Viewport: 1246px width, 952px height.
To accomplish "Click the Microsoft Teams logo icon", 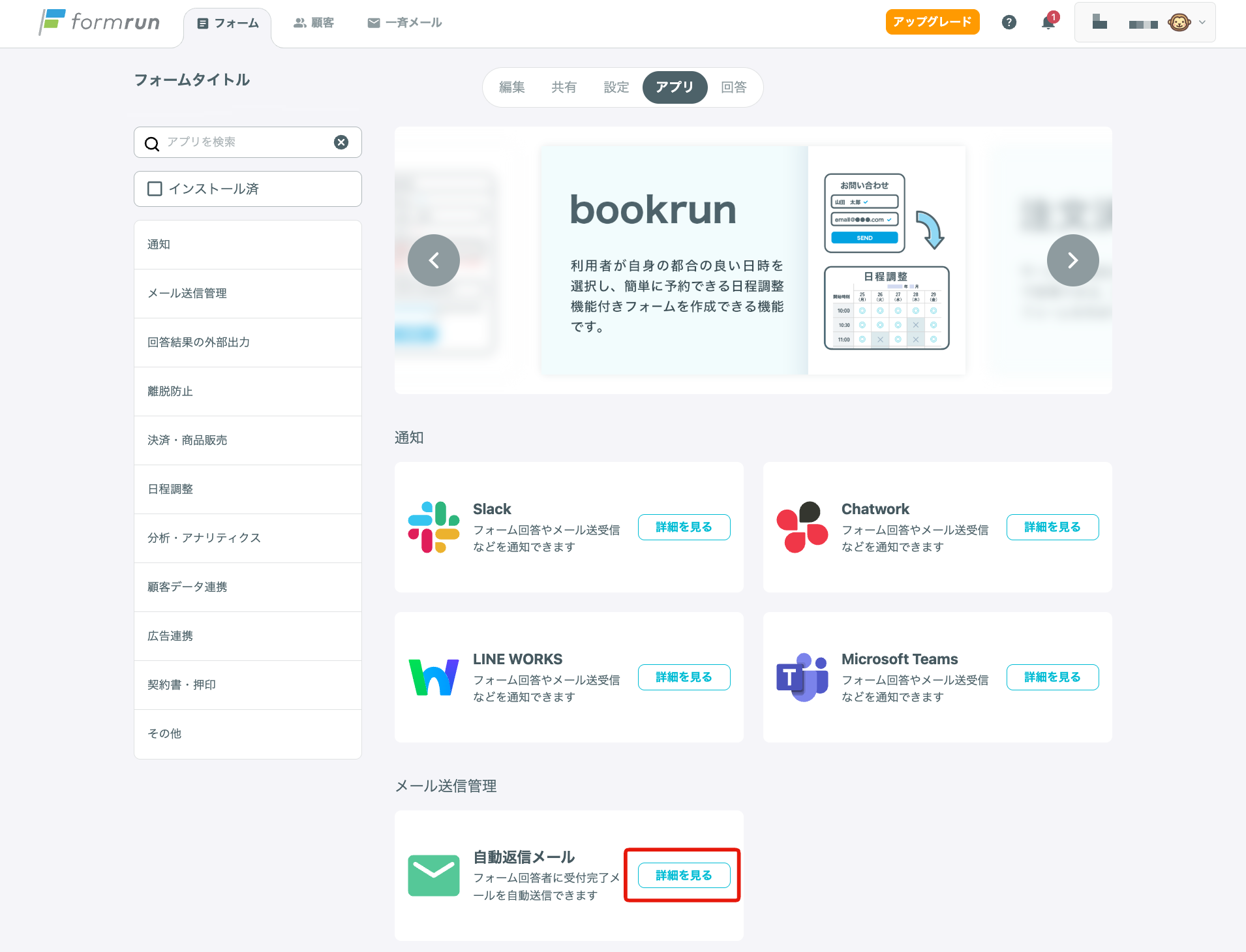I will click(802, 677).
